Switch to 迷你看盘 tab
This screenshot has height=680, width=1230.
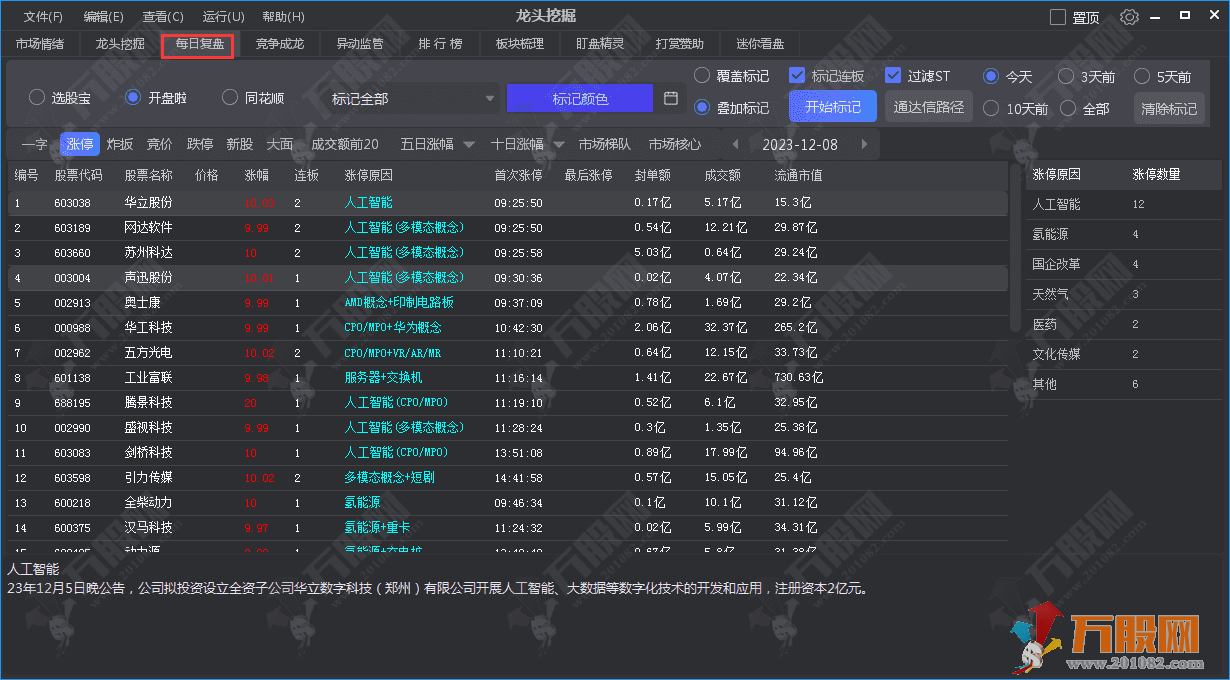point(760,44)
